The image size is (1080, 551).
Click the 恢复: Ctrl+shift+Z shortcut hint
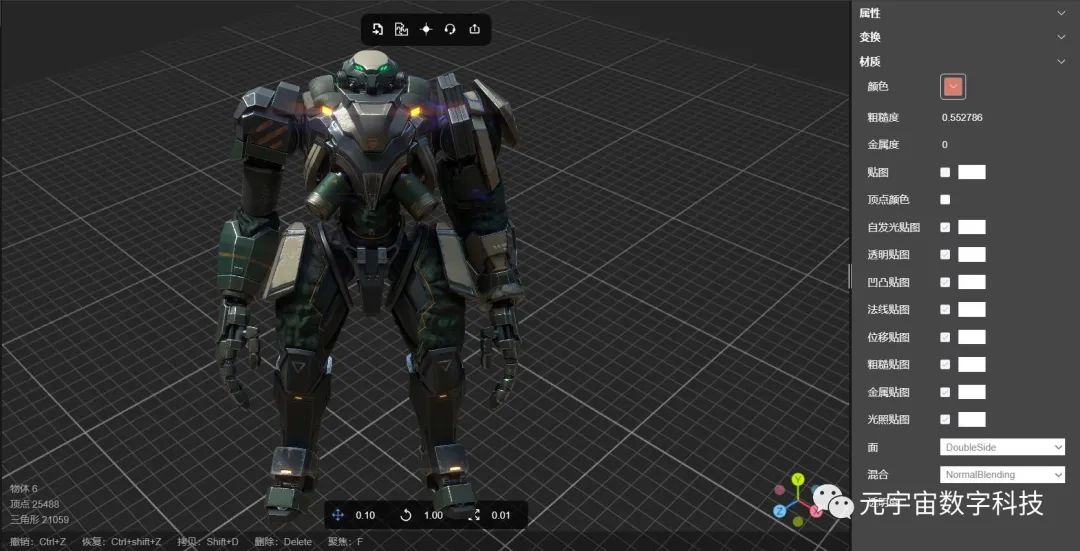click(122, 542)
